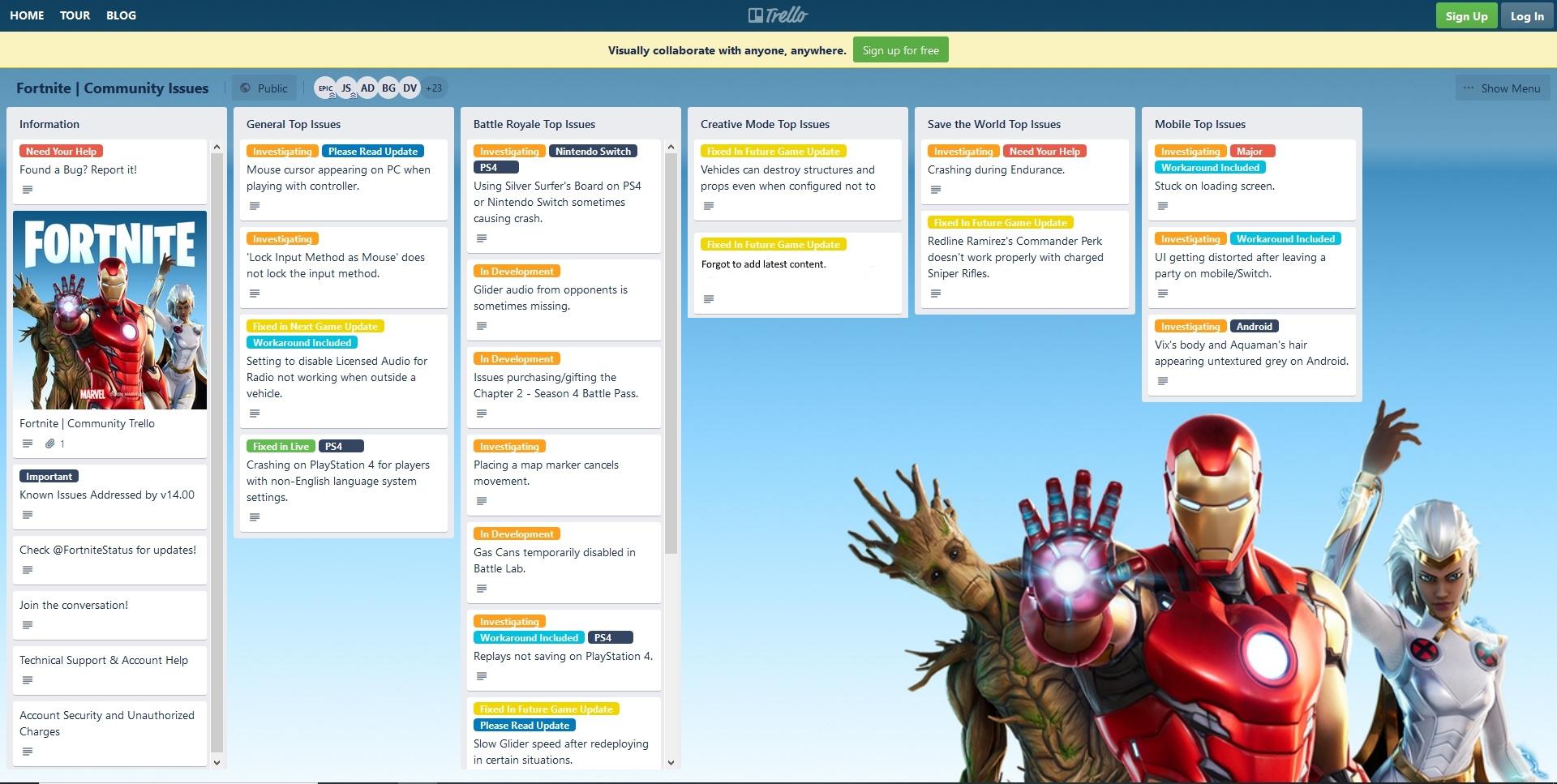Click the 'Creative Mode Top Issues' list header
The image size is (1557, 784).
click(x=765, y=124)
